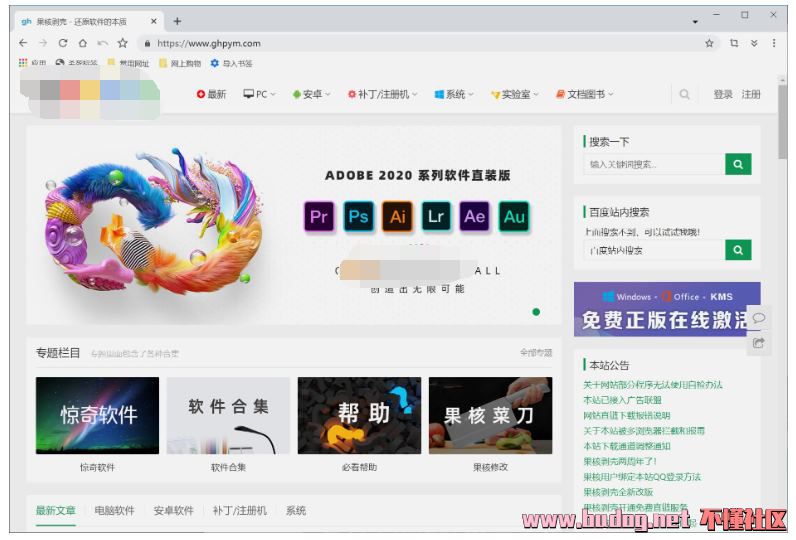Click the address bar URL field
The height and width of the screenshot is (540, 796).
tap(421, 43)
